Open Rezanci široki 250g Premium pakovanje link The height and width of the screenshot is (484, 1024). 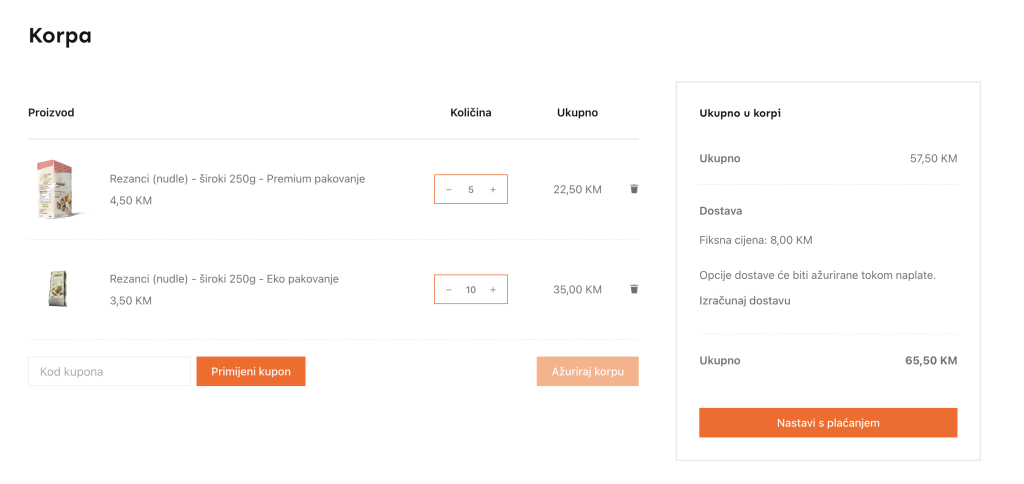click(x=237, y=179)
